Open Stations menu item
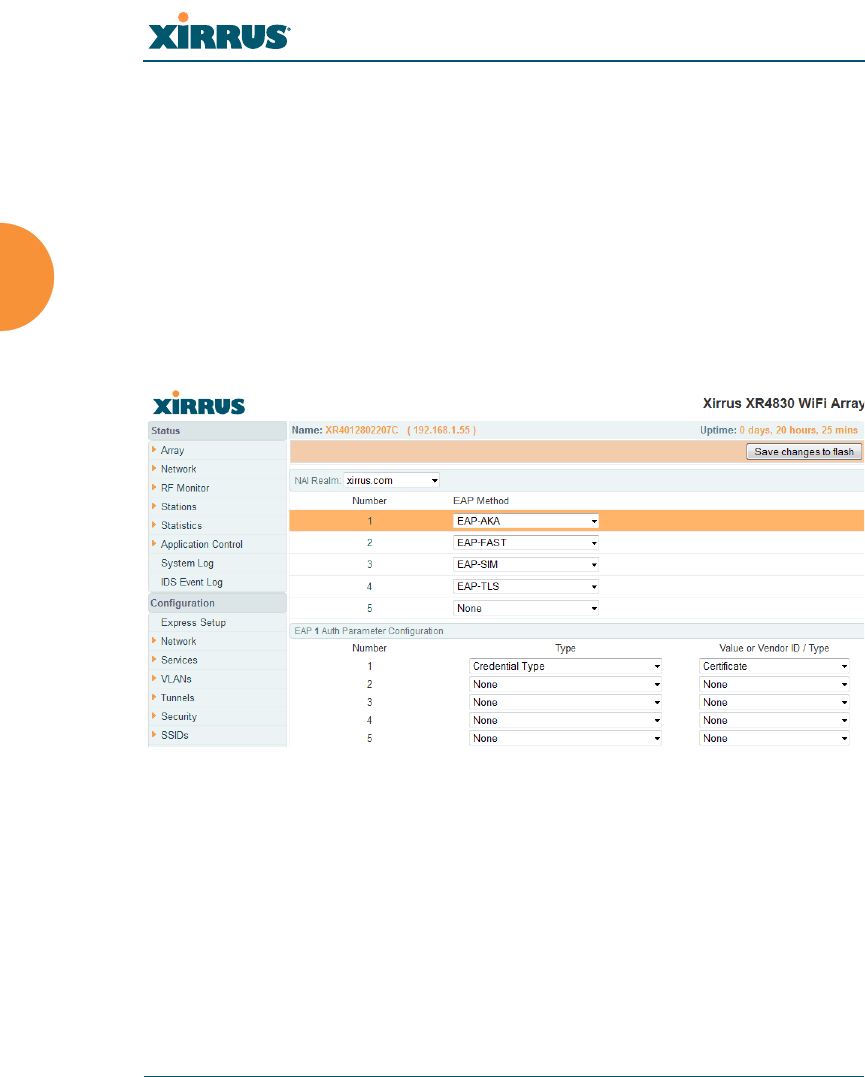Viewport: 865px width, 1077px height. tap(179, 506)
